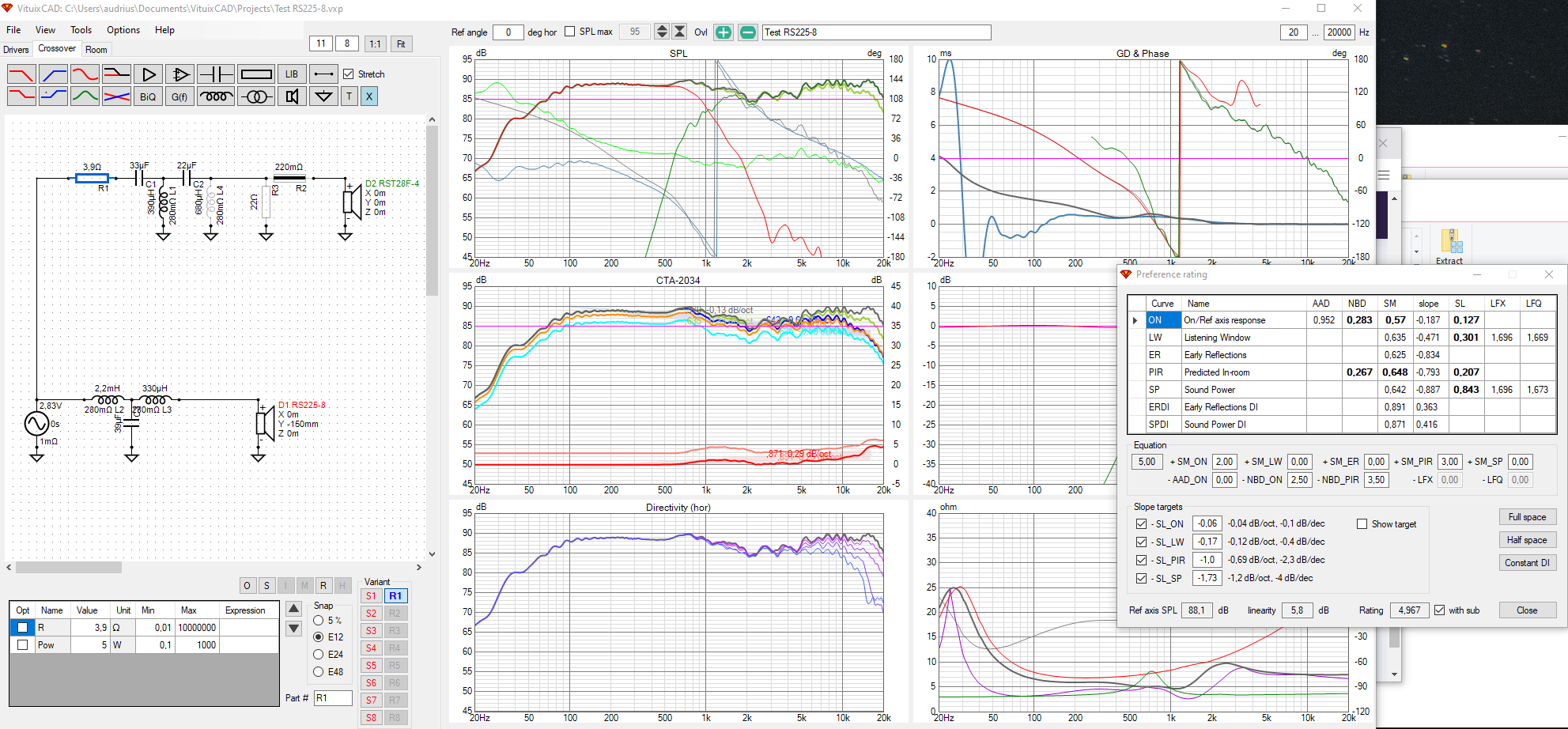Image resolution: width=1568 pixels, height=729 pixels.
Task: Select the low-pass filter block
Action: (x=21, y=74)
